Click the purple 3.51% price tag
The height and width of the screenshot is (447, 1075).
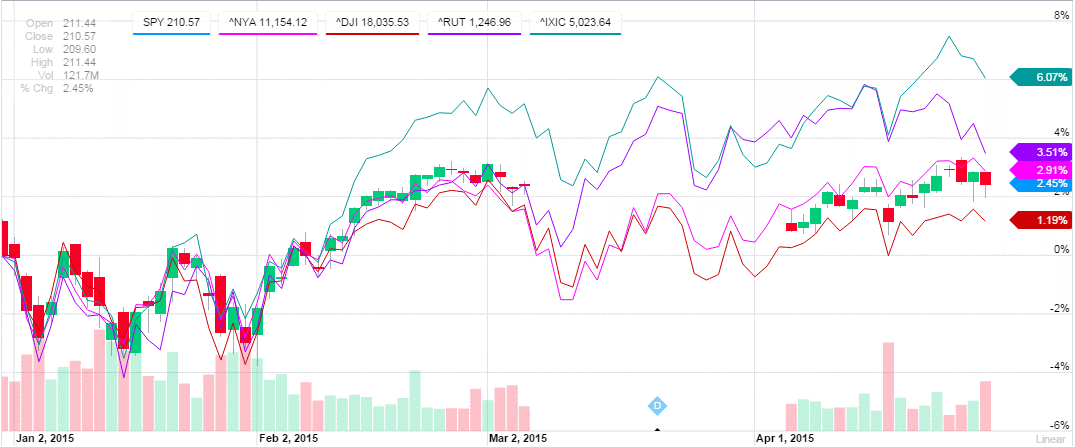(x=1044, y=153)
